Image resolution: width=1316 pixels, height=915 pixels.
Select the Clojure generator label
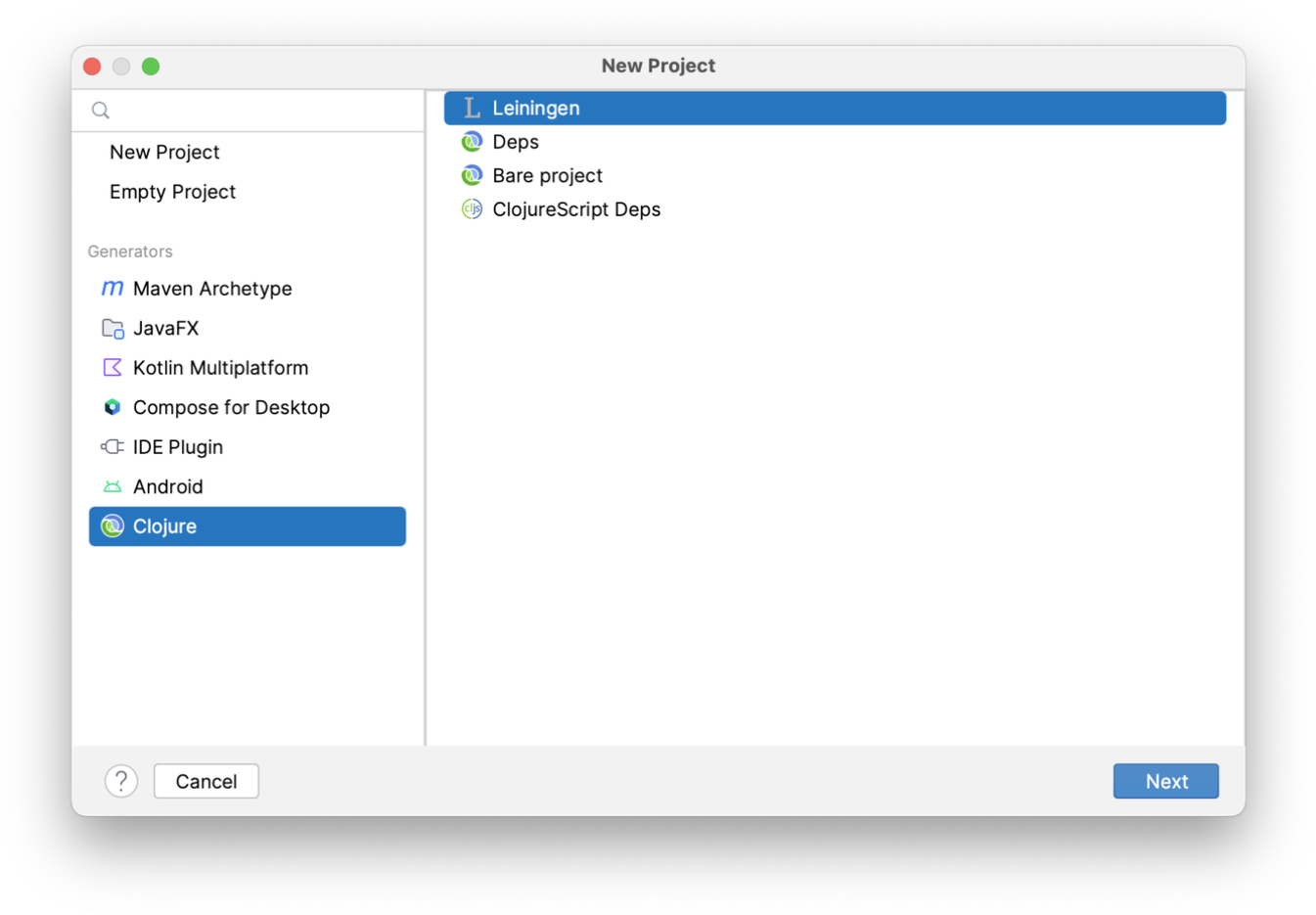tap(164, 526)
